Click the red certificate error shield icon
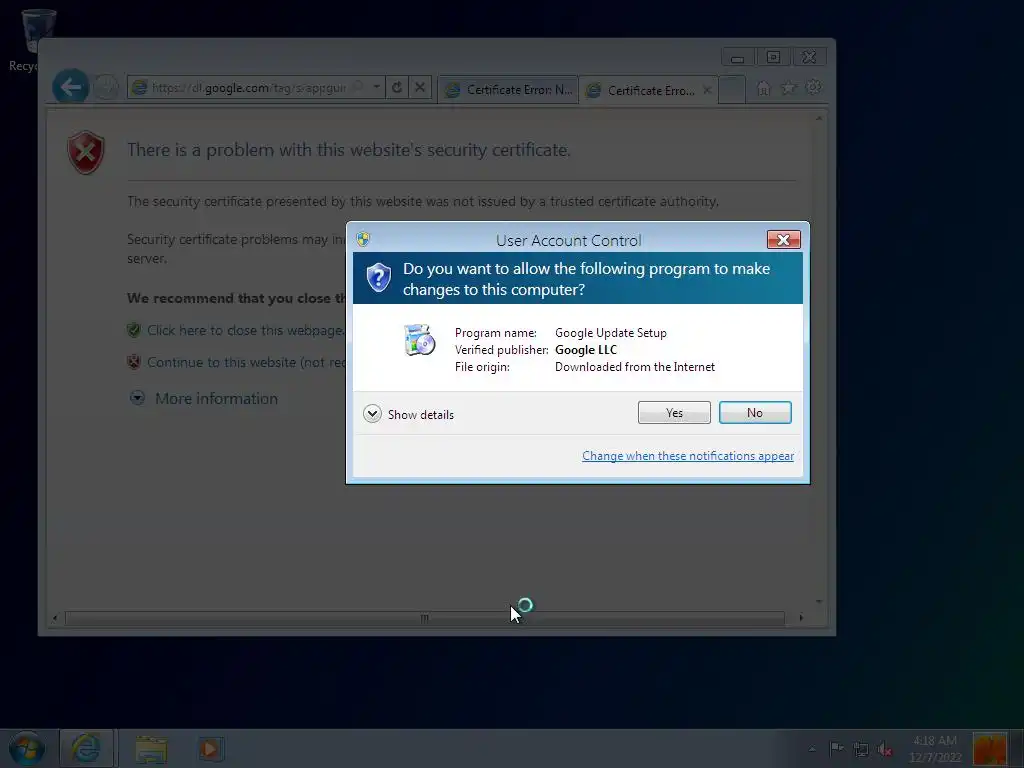The width and height of the screenshot is (1024, 768). click(x=86, y=152)
